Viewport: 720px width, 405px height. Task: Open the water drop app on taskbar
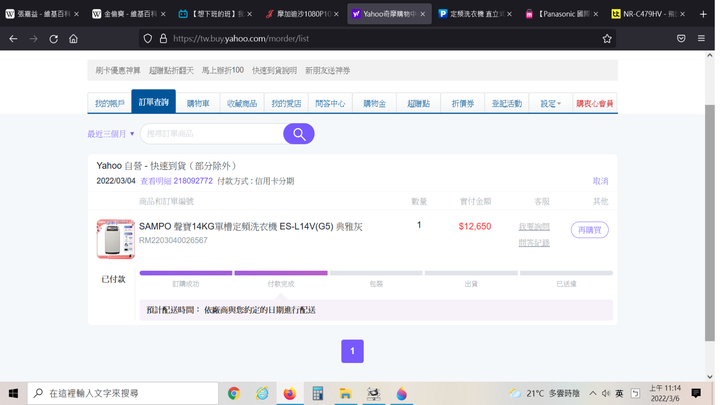[401, 394]
